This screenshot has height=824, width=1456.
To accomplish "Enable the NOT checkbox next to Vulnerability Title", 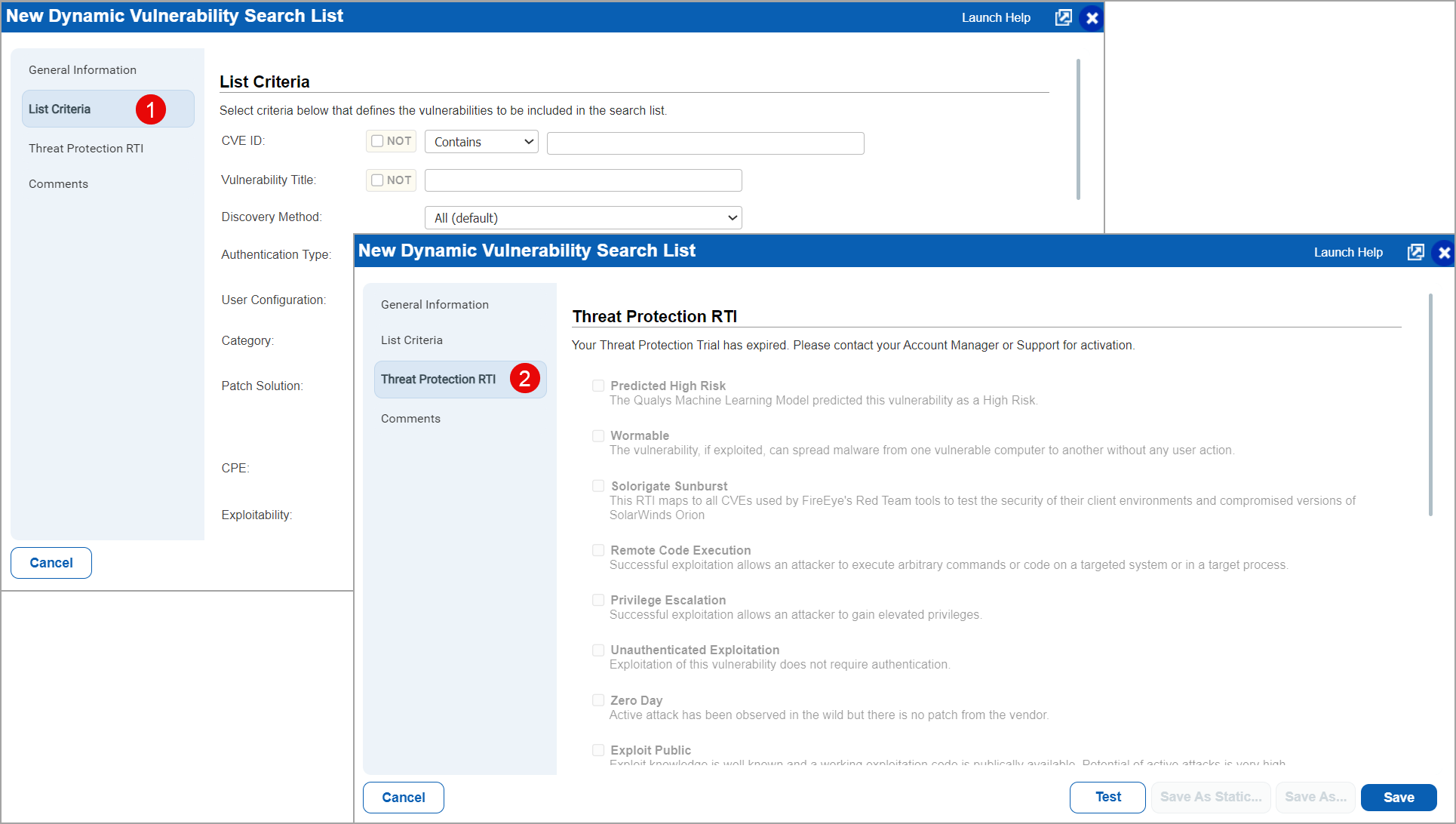I will pyautogui.click(x=377, y=180).
